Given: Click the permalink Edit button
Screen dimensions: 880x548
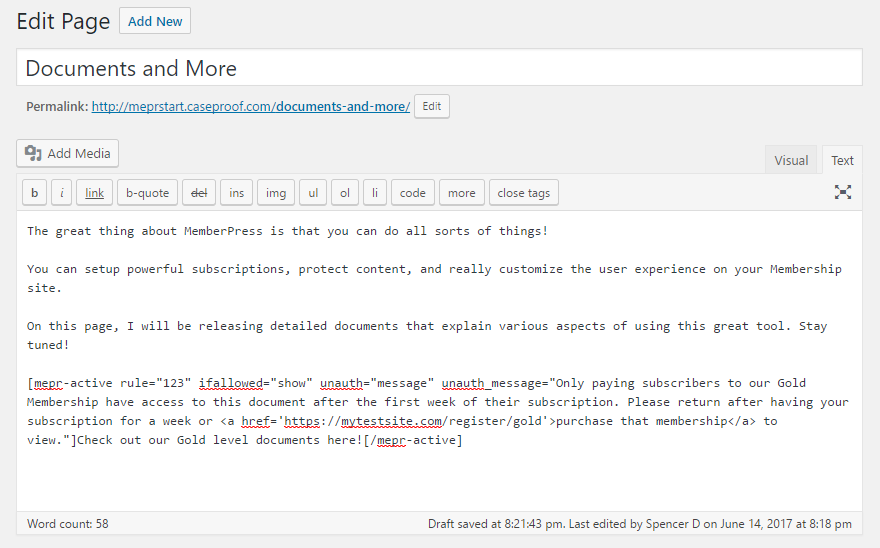Looking at the screenshot, I should (432, 107).
